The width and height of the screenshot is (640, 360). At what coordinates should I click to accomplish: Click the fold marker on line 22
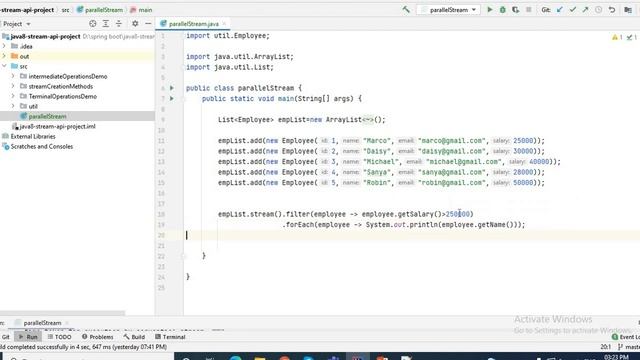coord(184,256)
